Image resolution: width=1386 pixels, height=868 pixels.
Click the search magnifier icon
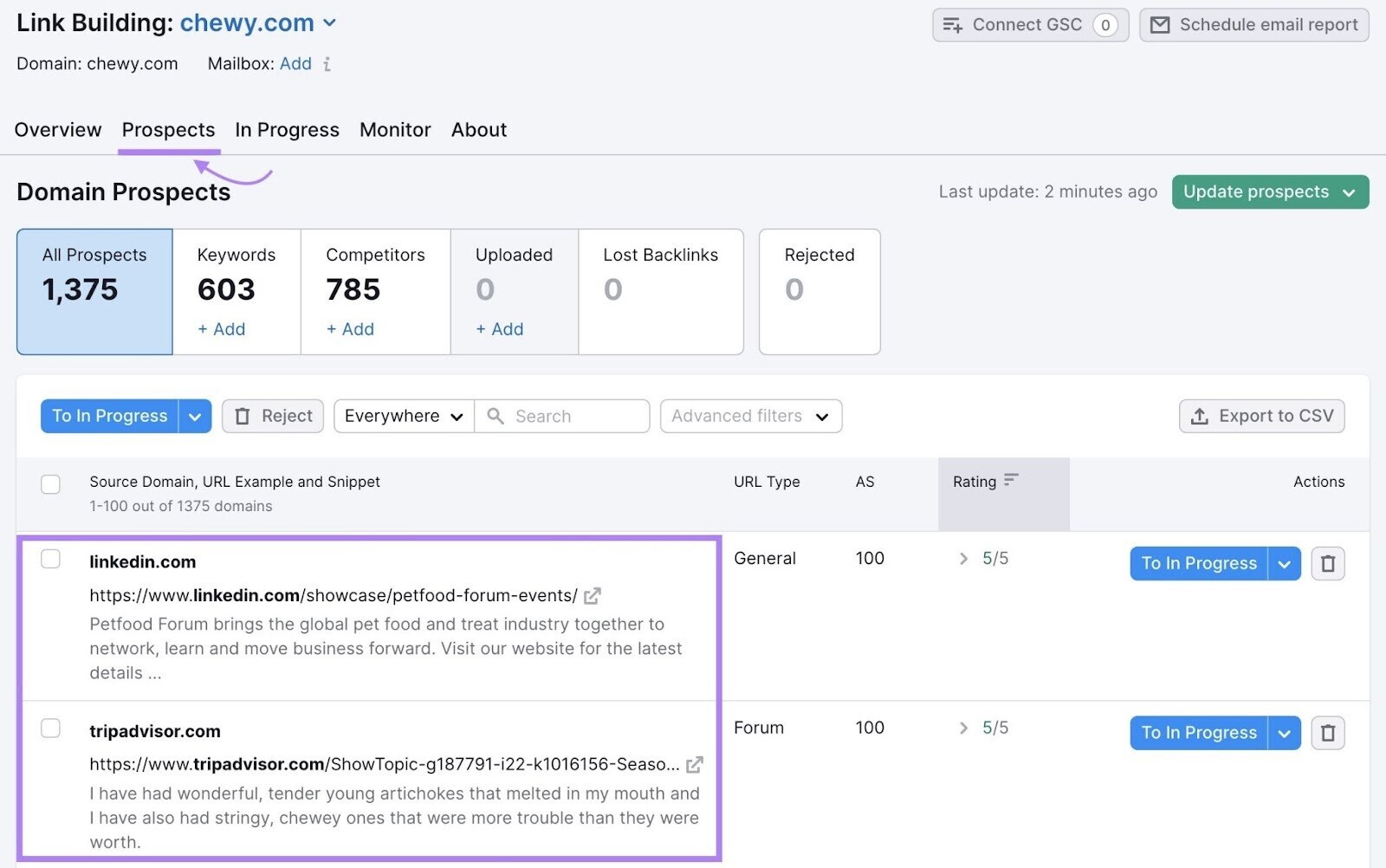(x=495, y=416)
